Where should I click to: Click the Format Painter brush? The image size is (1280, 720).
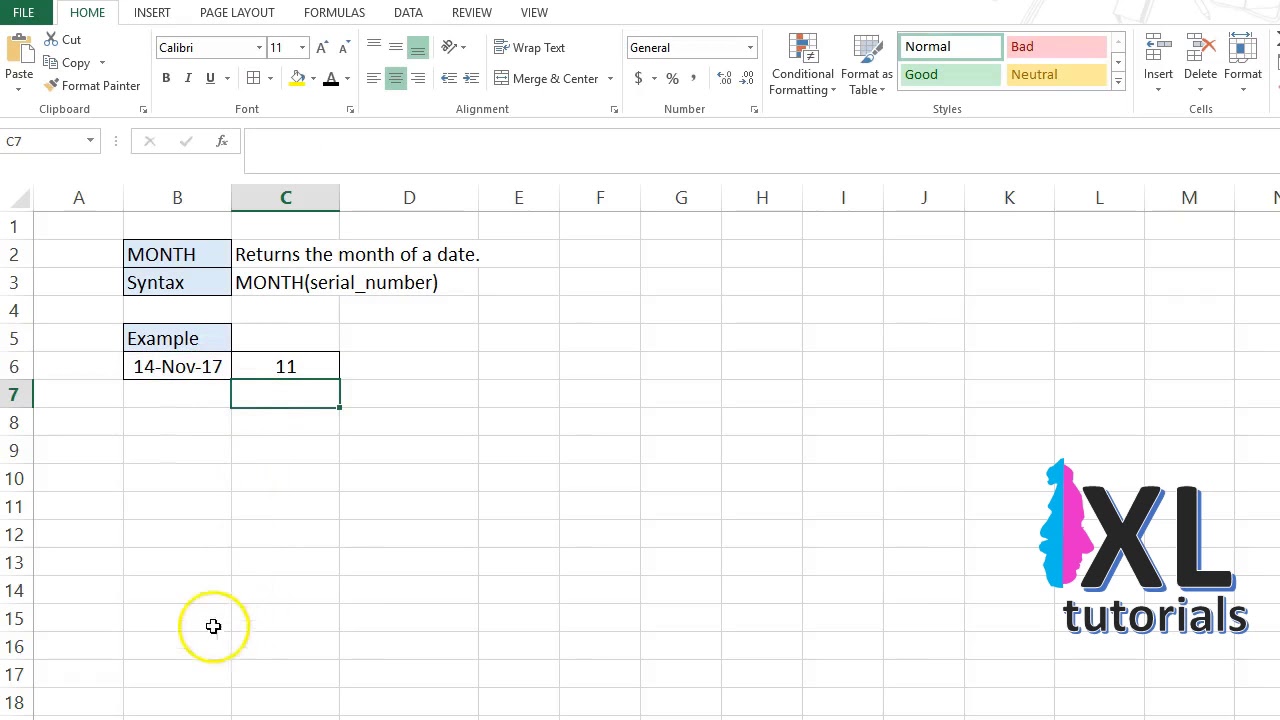coord(51,85)
